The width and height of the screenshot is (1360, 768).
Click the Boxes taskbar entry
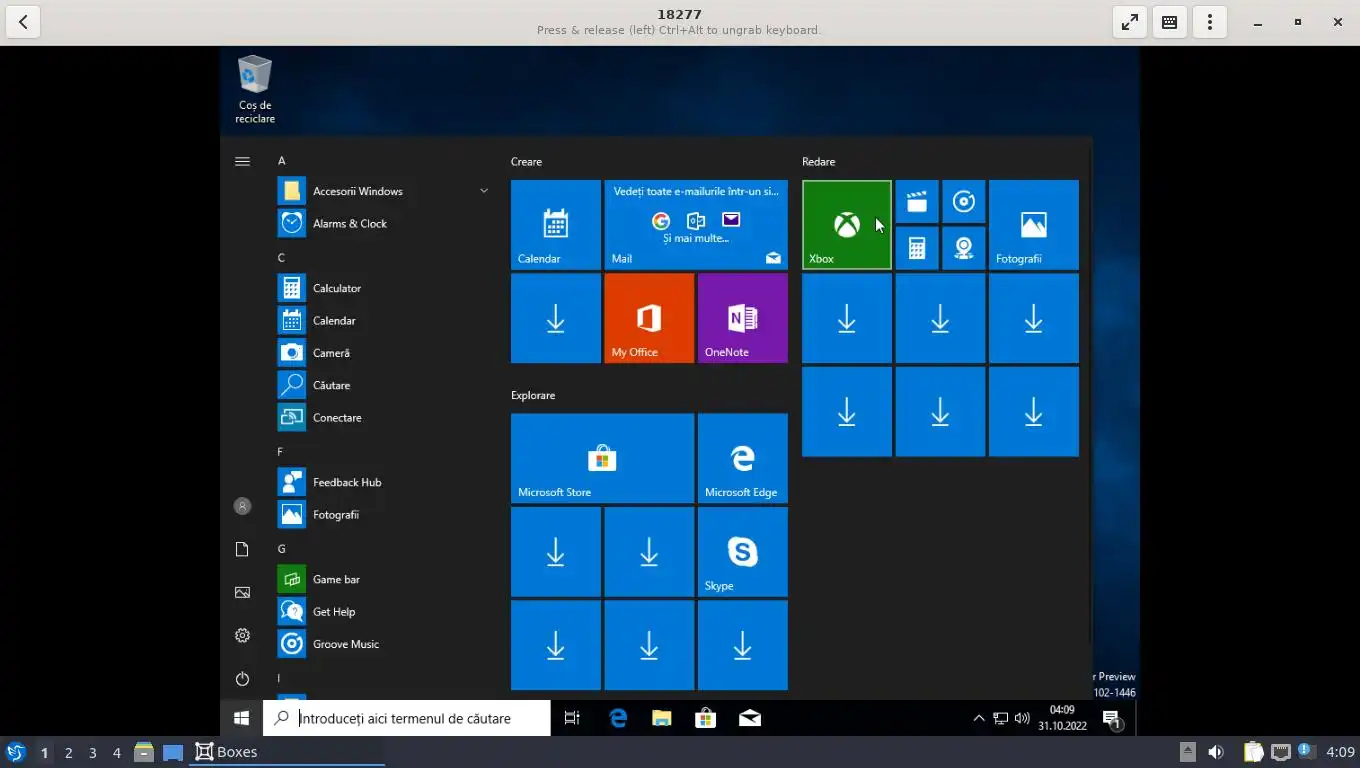(287, 752)
